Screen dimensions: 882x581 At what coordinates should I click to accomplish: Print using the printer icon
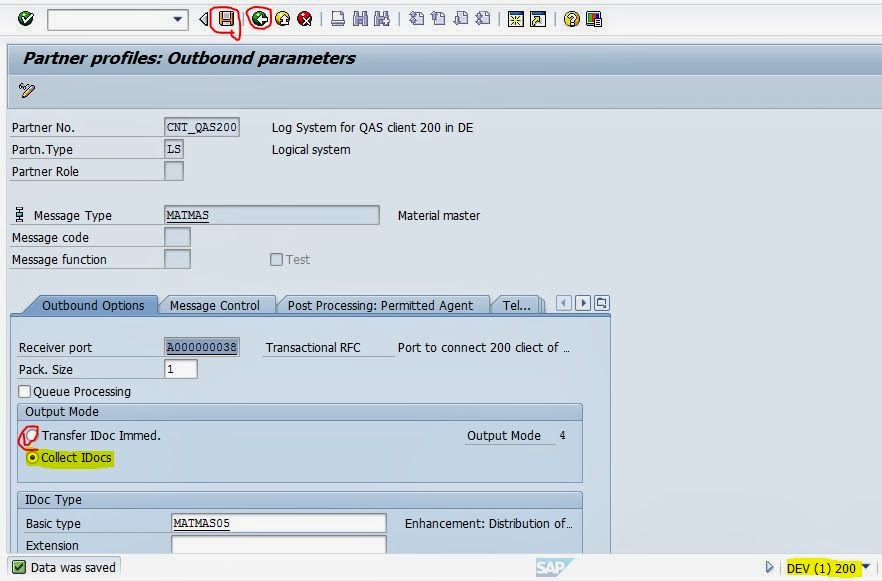(x=338, y=19)
